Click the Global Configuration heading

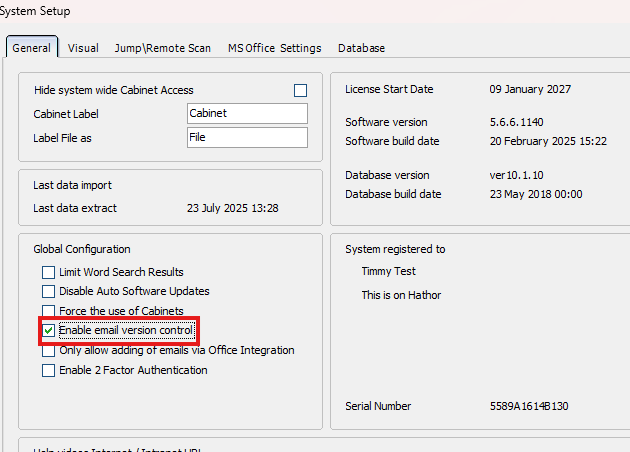(x=82, y=249)
